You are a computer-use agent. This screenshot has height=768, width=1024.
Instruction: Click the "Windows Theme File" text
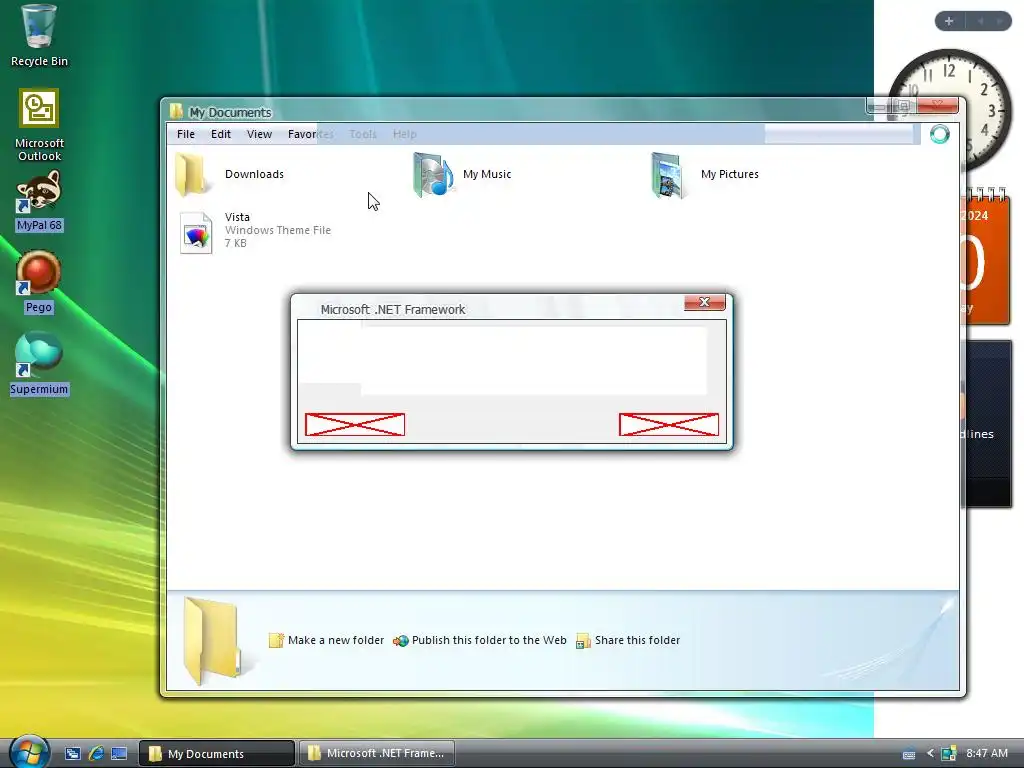(278, 230)
